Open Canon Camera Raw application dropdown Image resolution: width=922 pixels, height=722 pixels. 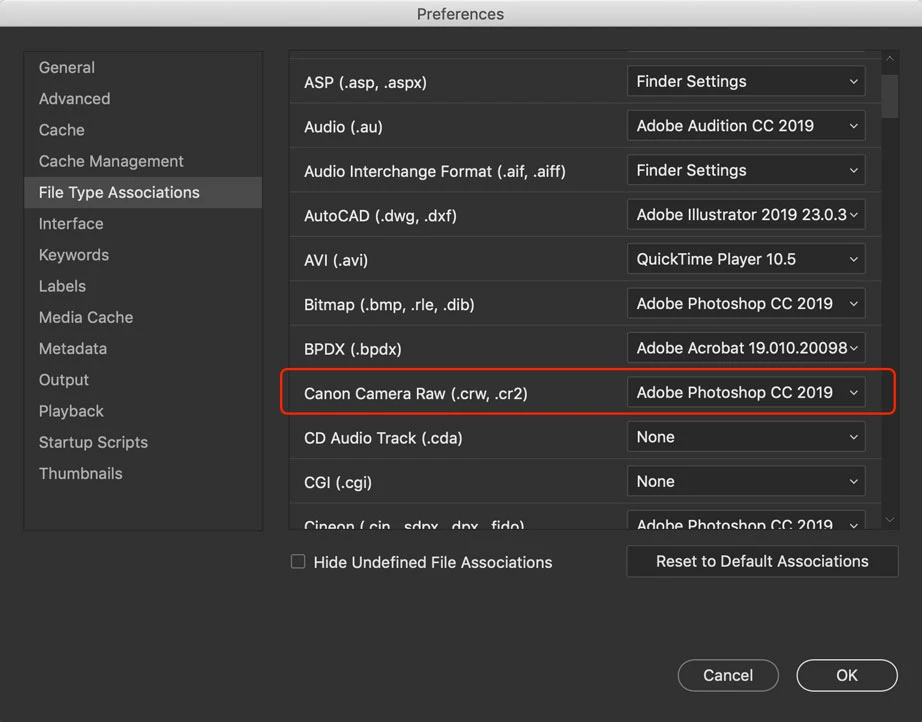746,392
